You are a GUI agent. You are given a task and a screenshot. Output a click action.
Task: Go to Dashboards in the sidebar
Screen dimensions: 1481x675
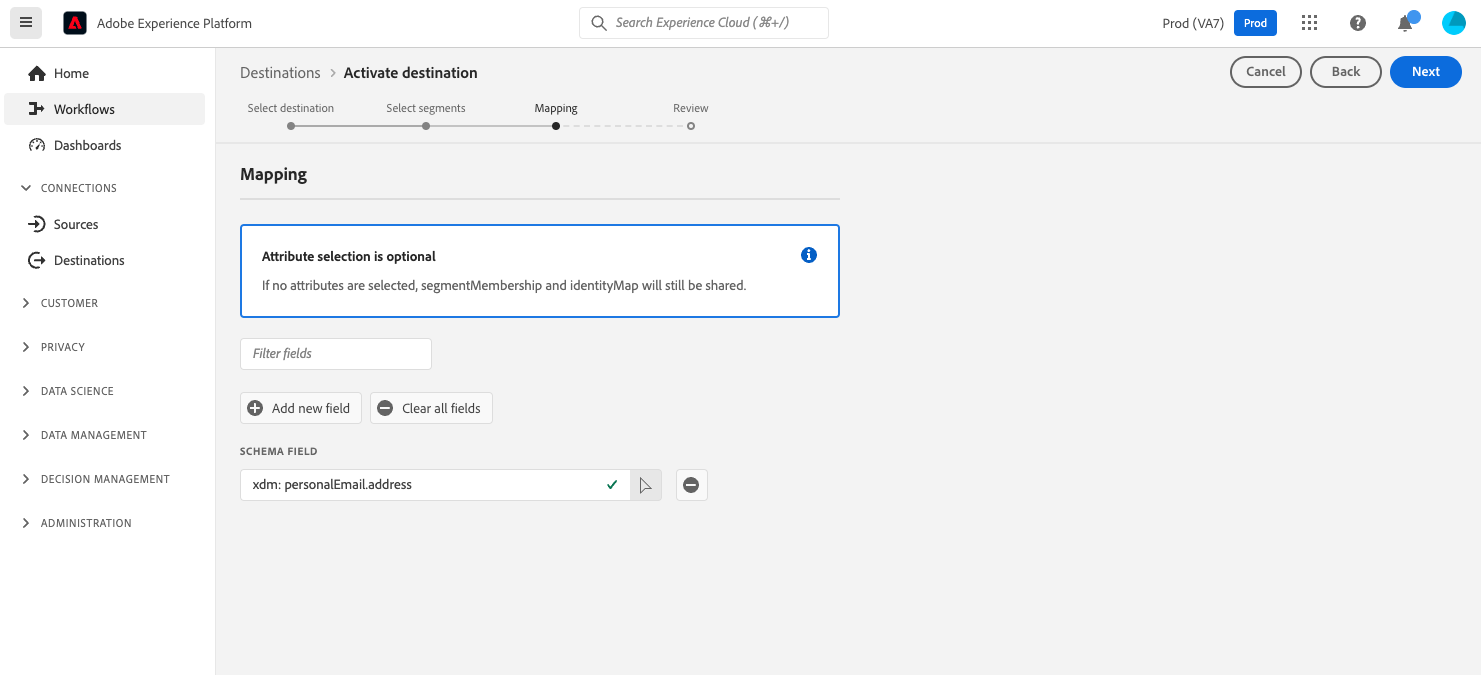(87, 145)
